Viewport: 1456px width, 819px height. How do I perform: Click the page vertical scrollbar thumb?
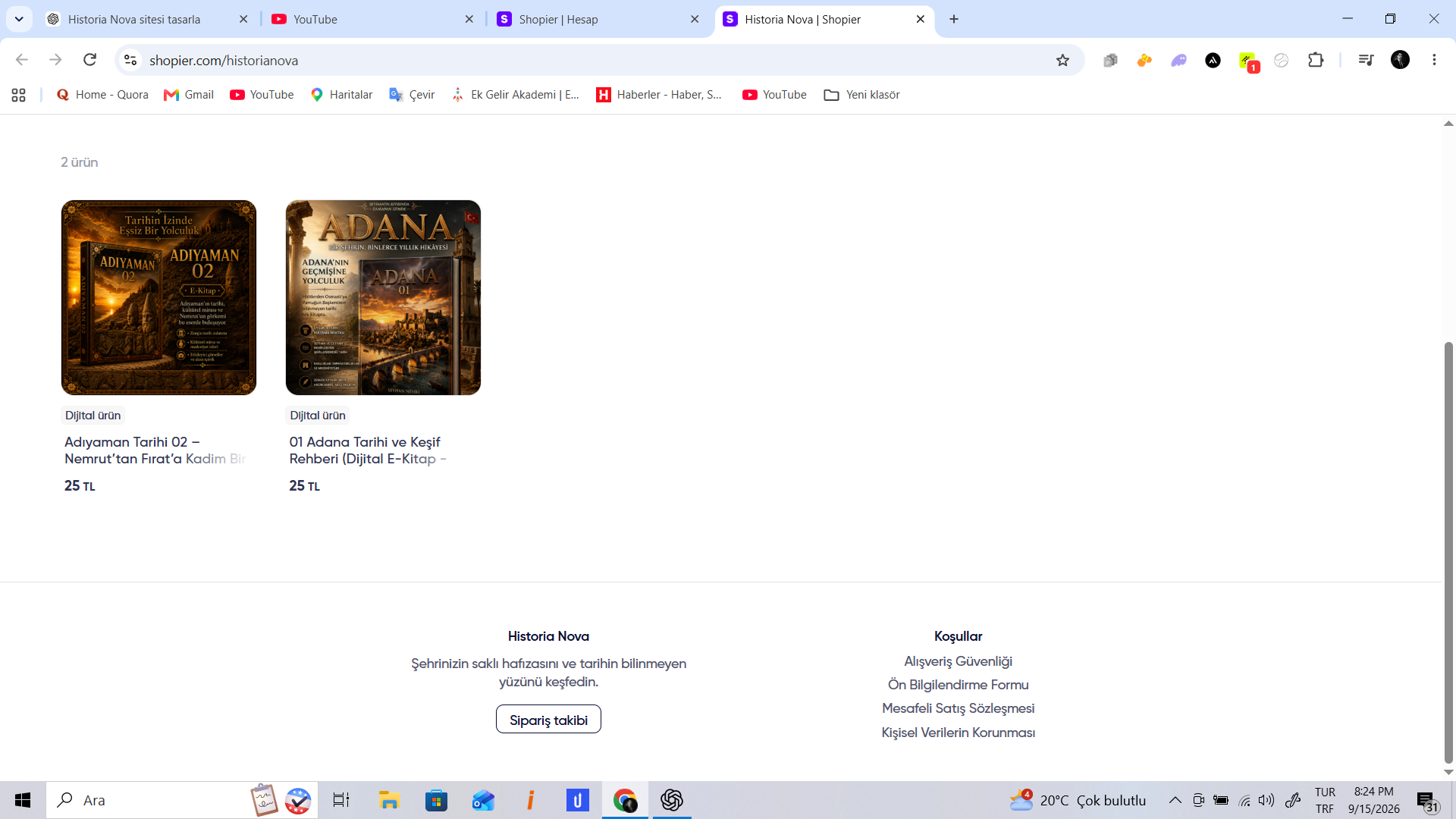[1448, 552]
